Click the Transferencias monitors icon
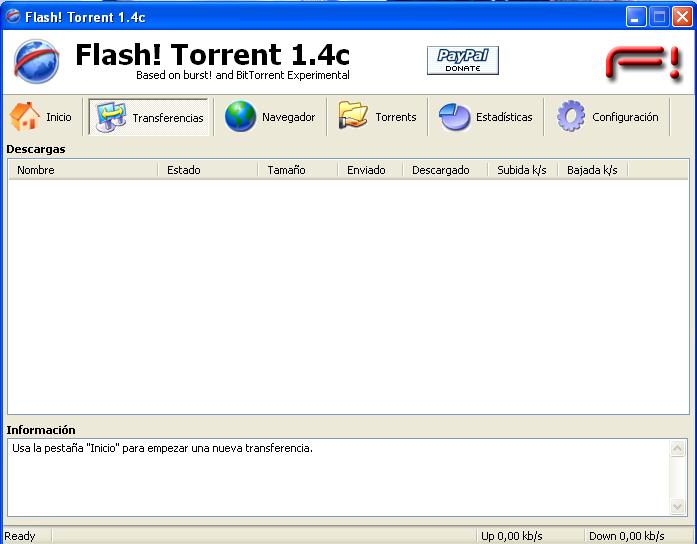The image size is (697, 544). tap(111, 117)
